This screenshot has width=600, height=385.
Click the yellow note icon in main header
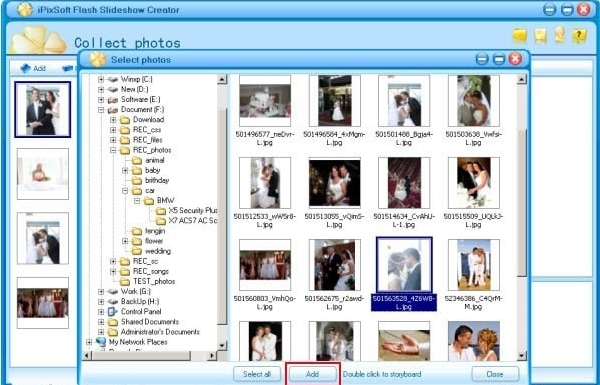[540, 36]
